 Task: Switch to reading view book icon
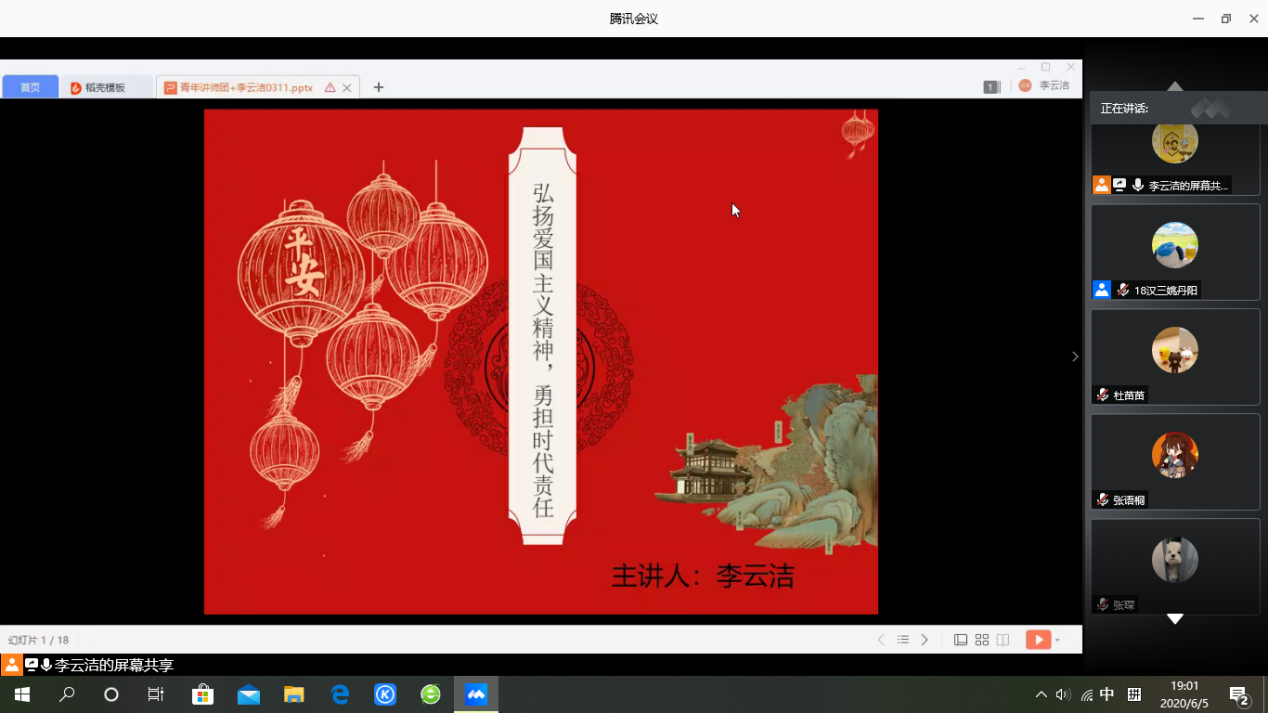pyautogui.click(x=1003, y=640)
